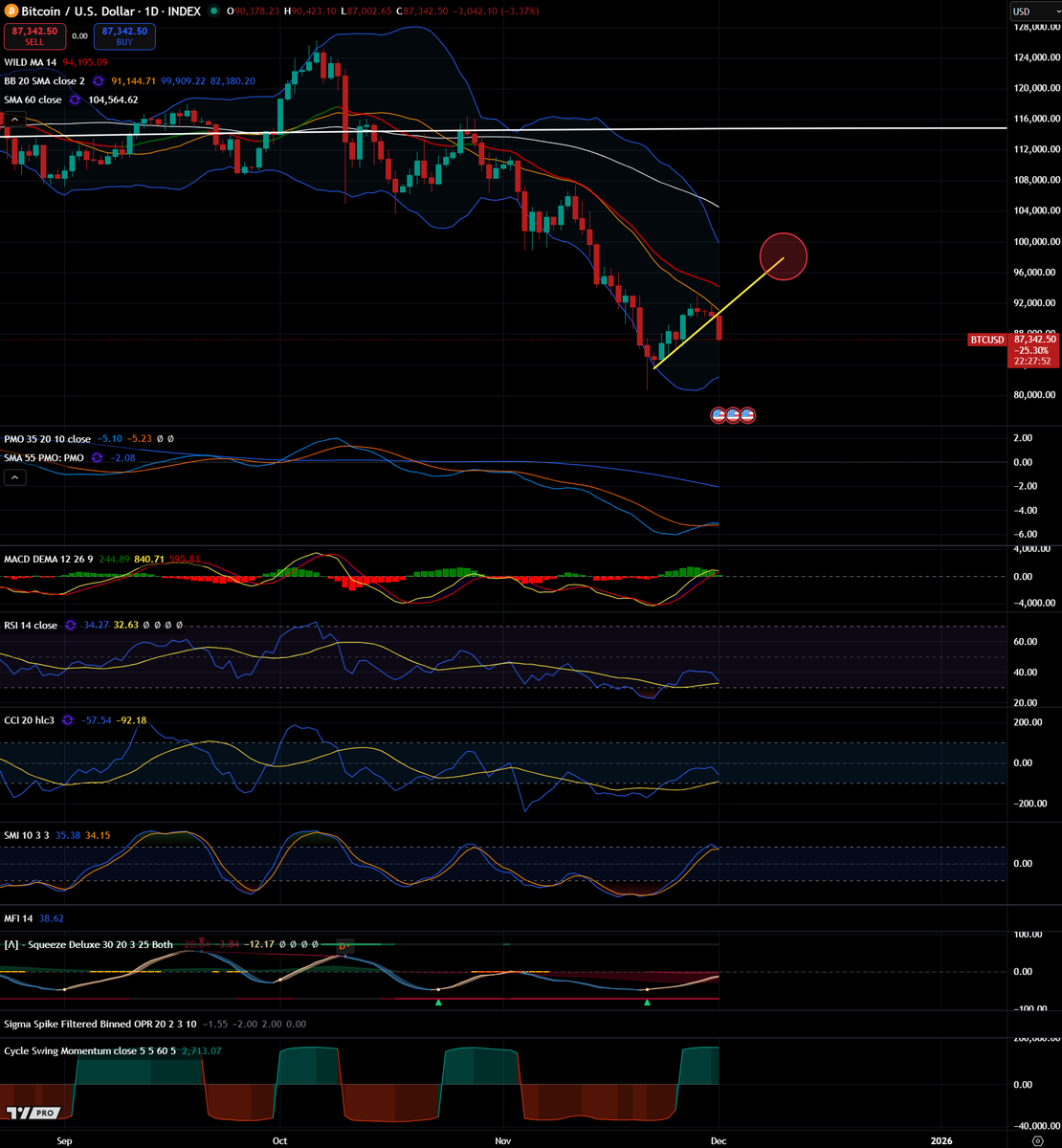Click the first US economic event flag
Screen dimensions: 1062x1148
tap(718, 415)
